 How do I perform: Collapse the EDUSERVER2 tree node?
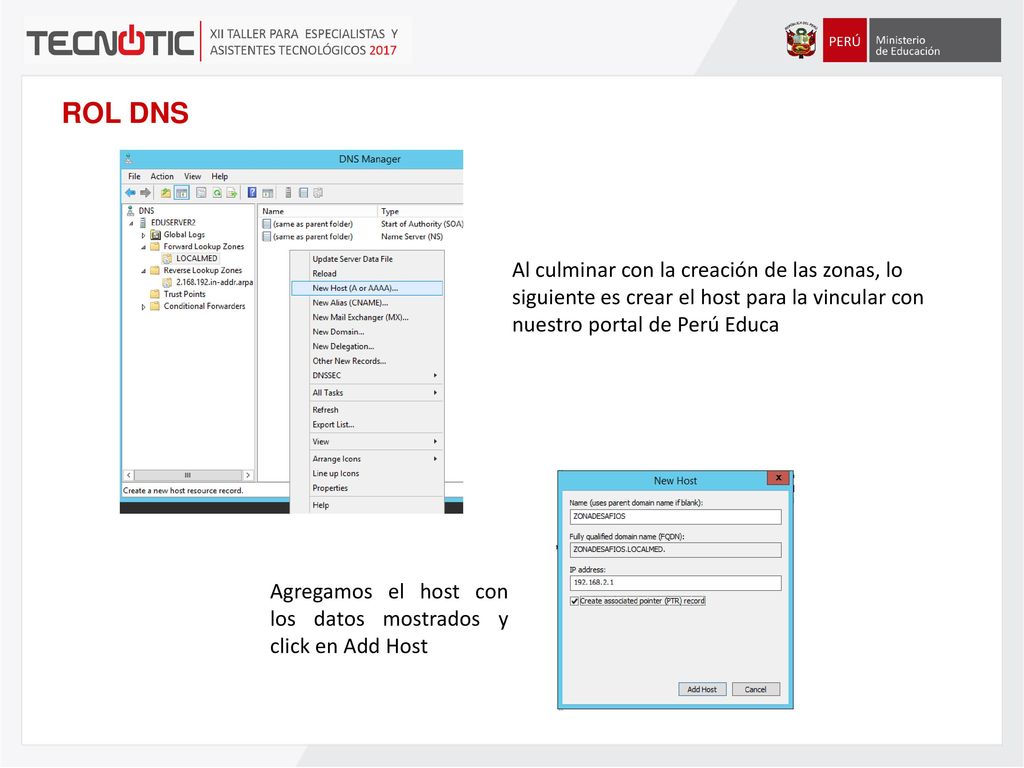tap(131, 223)
